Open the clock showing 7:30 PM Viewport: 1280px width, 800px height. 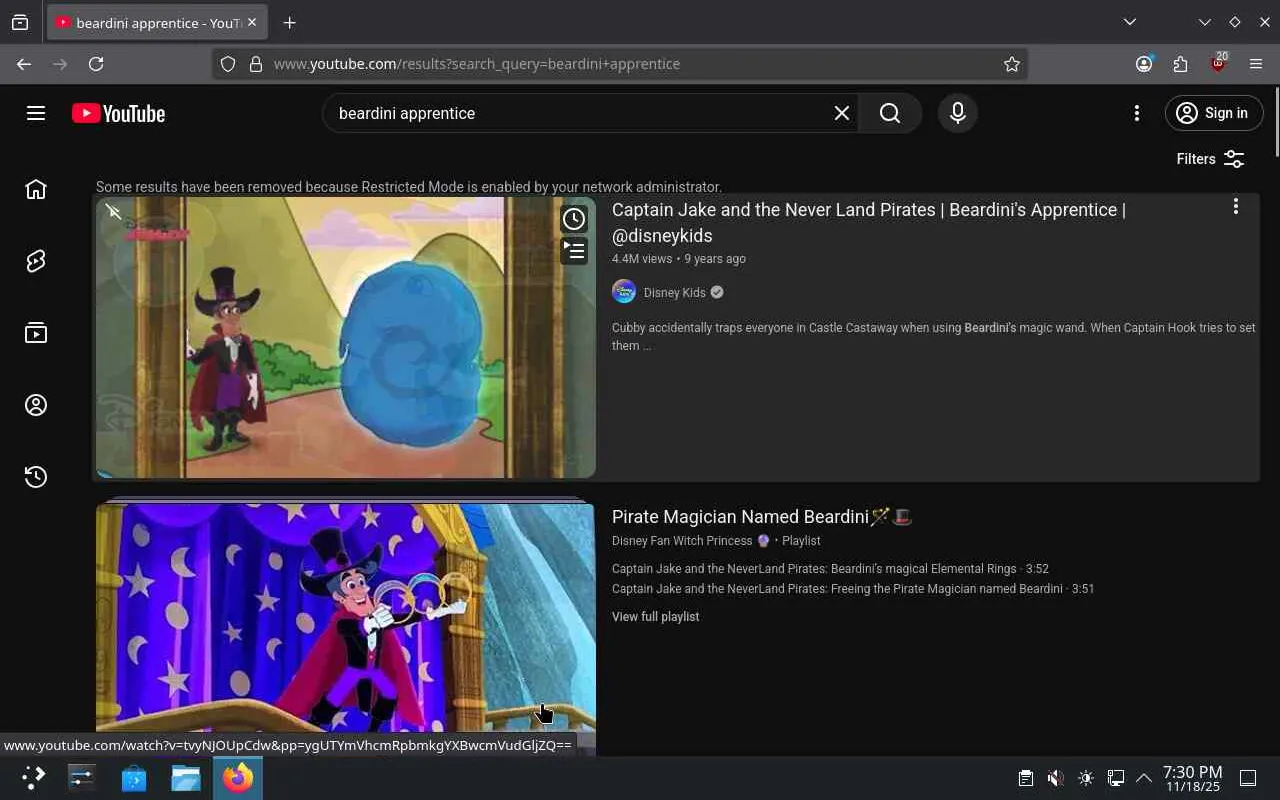pyautogui.click(x=1192, y=778)
